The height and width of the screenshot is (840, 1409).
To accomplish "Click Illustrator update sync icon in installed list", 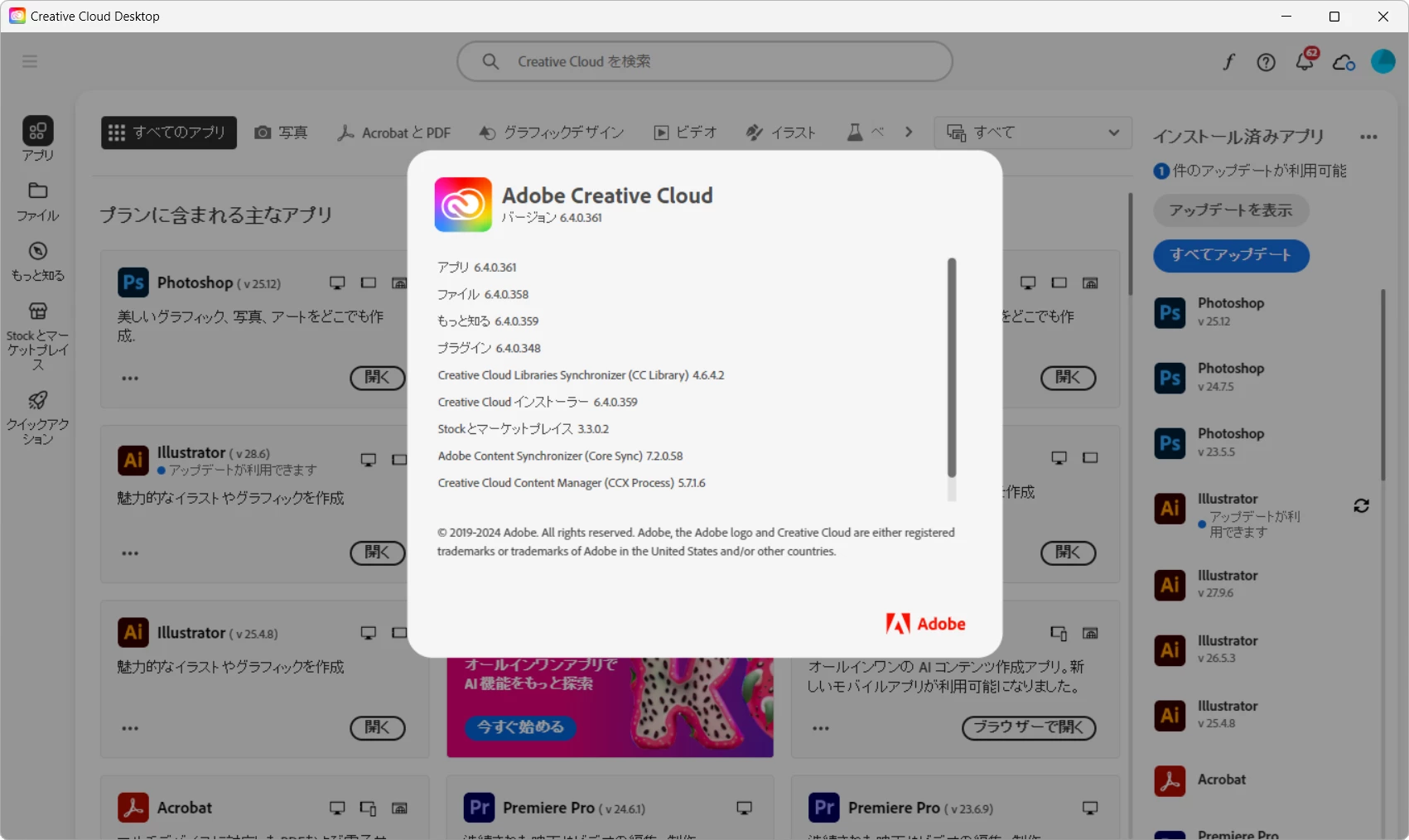I will tap(1361, 505).
